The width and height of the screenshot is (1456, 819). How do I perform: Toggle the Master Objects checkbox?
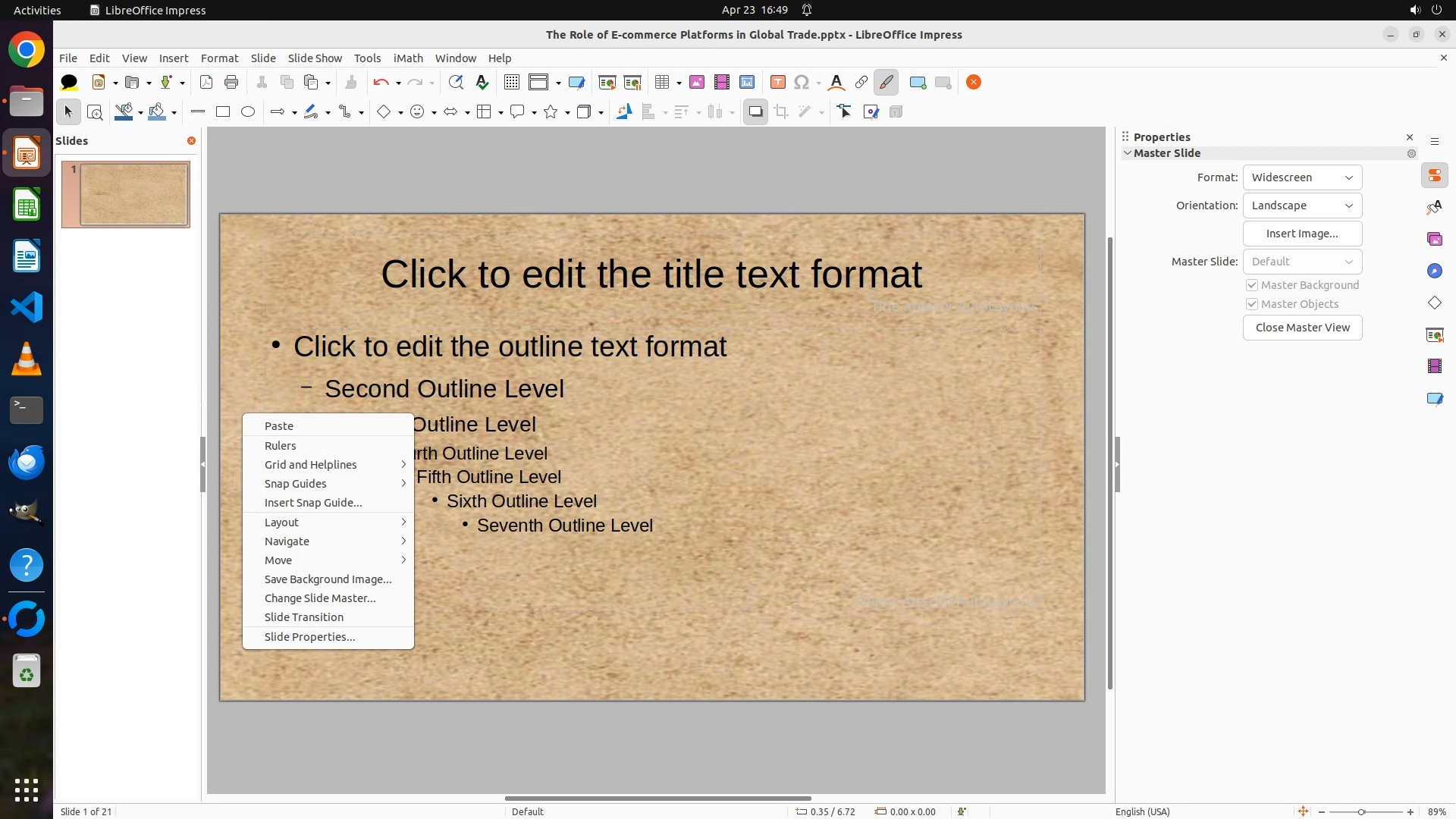1252,304
